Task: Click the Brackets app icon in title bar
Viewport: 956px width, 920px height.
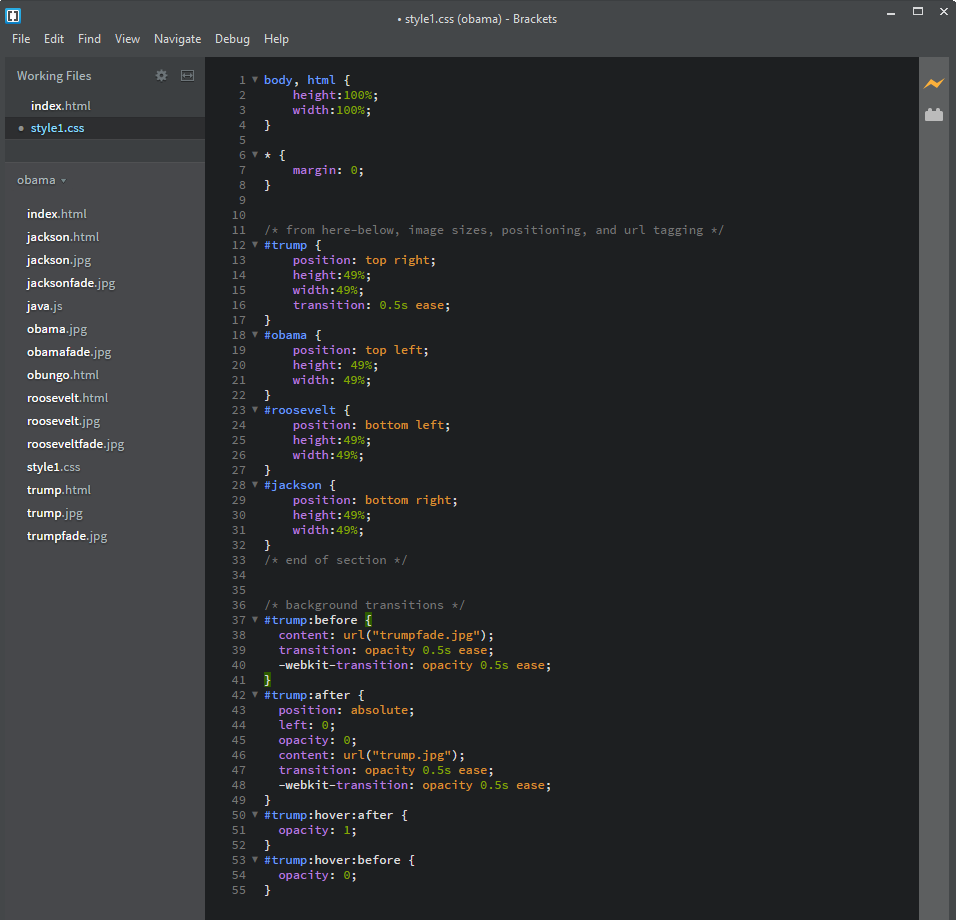Action: pyautogui.click(x=13, y=16)
